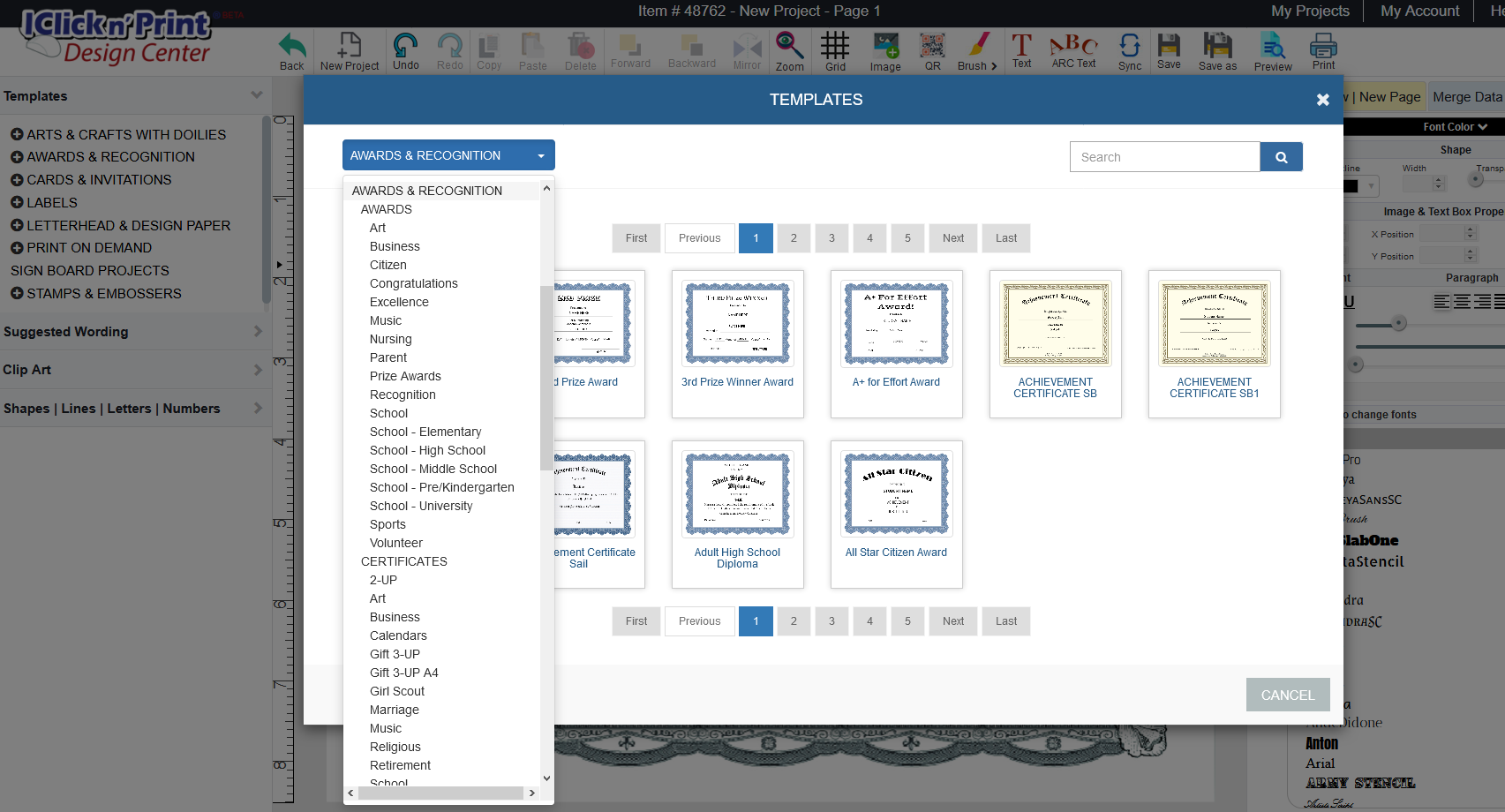Open the AWARDS & RECOGNITION dropdown button
The height and width of the screenshot is (812, 1505).
pos(448,155)
